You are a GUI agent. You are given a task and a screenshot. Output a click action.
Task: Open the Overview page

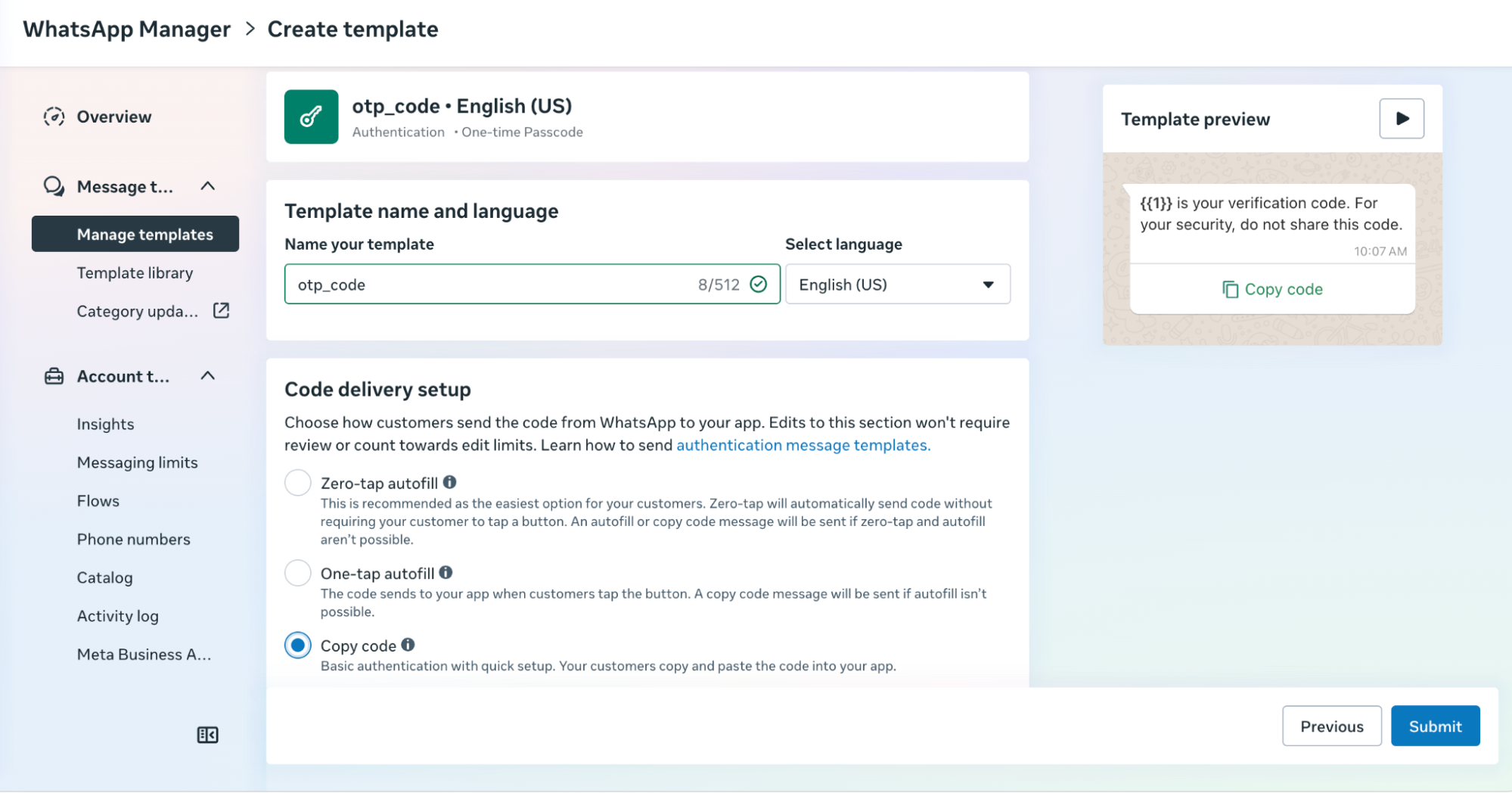[x=114, y=117]
